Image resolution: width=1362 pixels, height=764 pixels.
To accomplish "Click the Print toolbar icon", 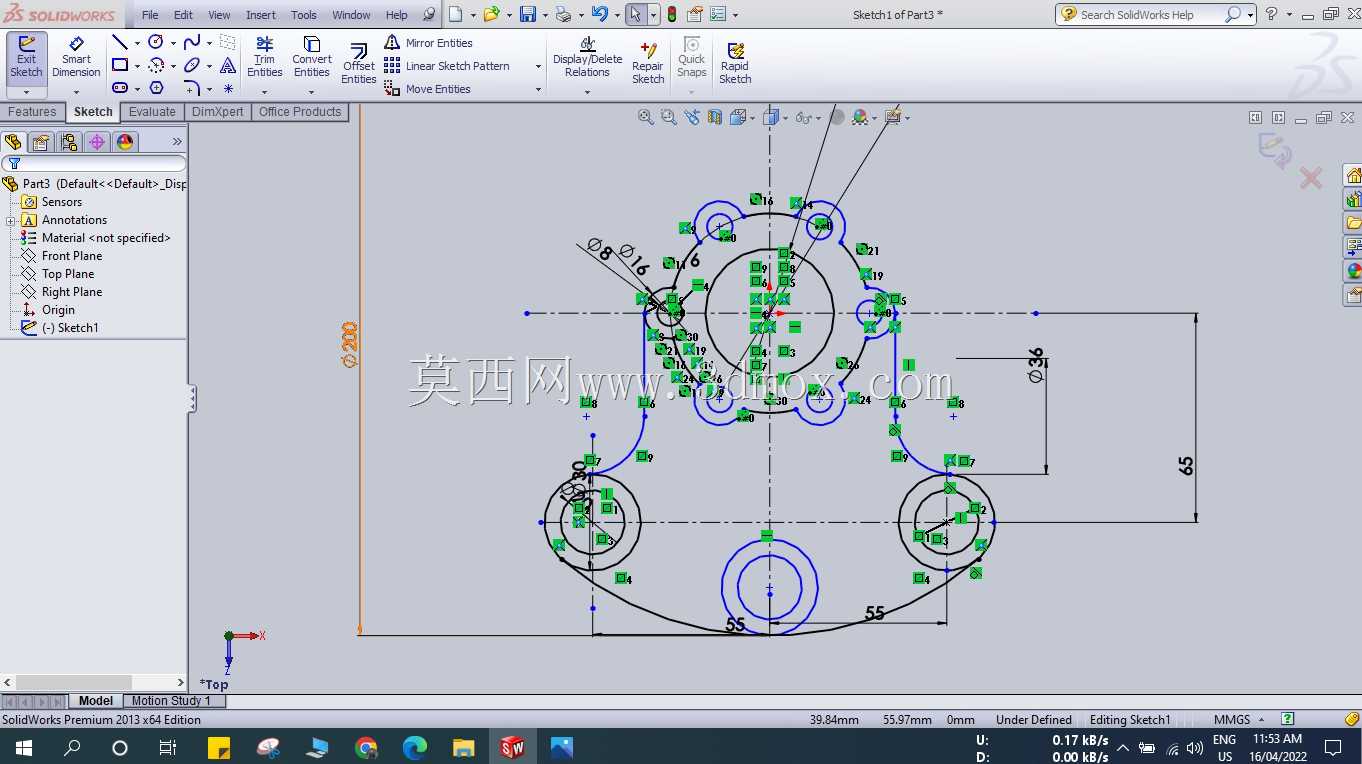I will [x=563, y=14].
